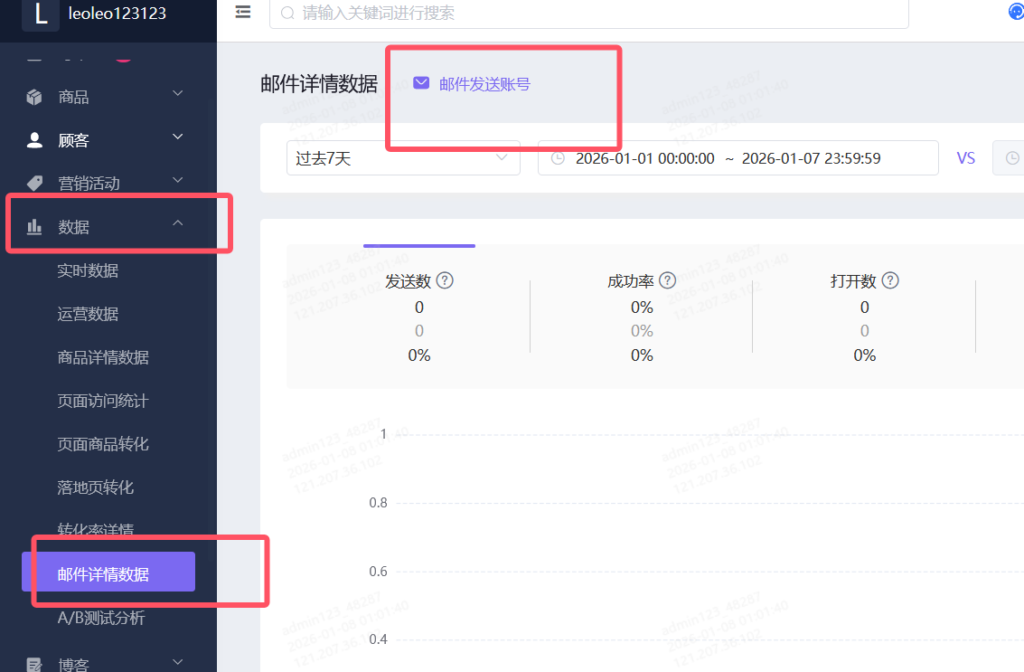Click the envelope icon beside 邮件发送账号
Screen dimensions: 1024x672
click(421, 83)
